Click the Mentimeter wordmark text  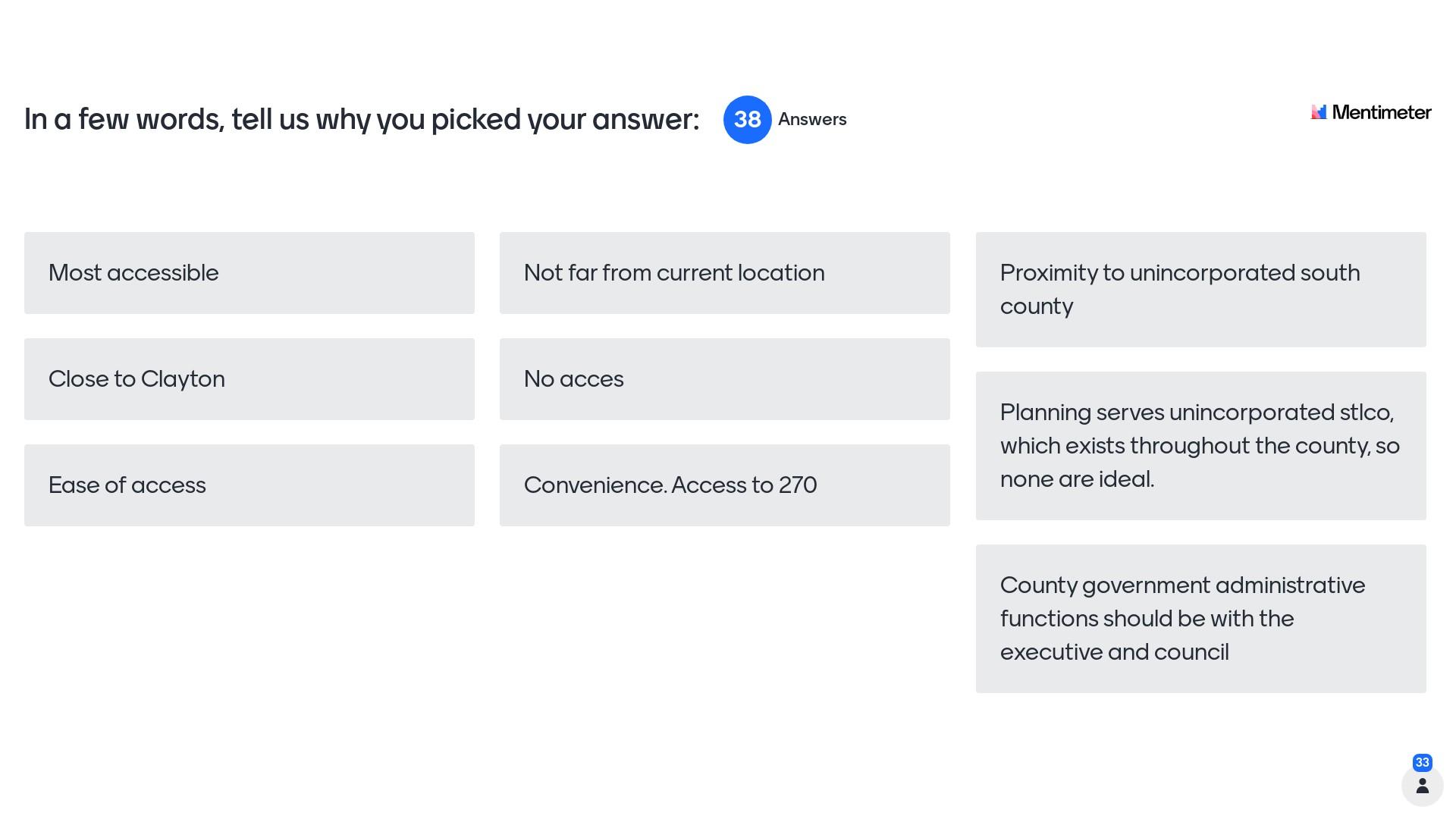click(1381, 112)
